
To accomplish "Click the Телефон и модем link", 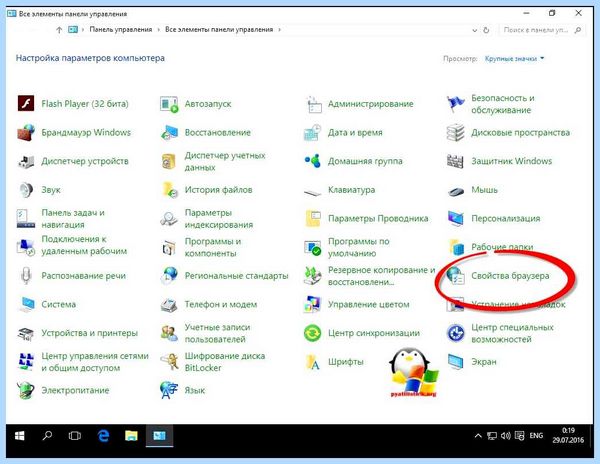I will click(221, 304).
